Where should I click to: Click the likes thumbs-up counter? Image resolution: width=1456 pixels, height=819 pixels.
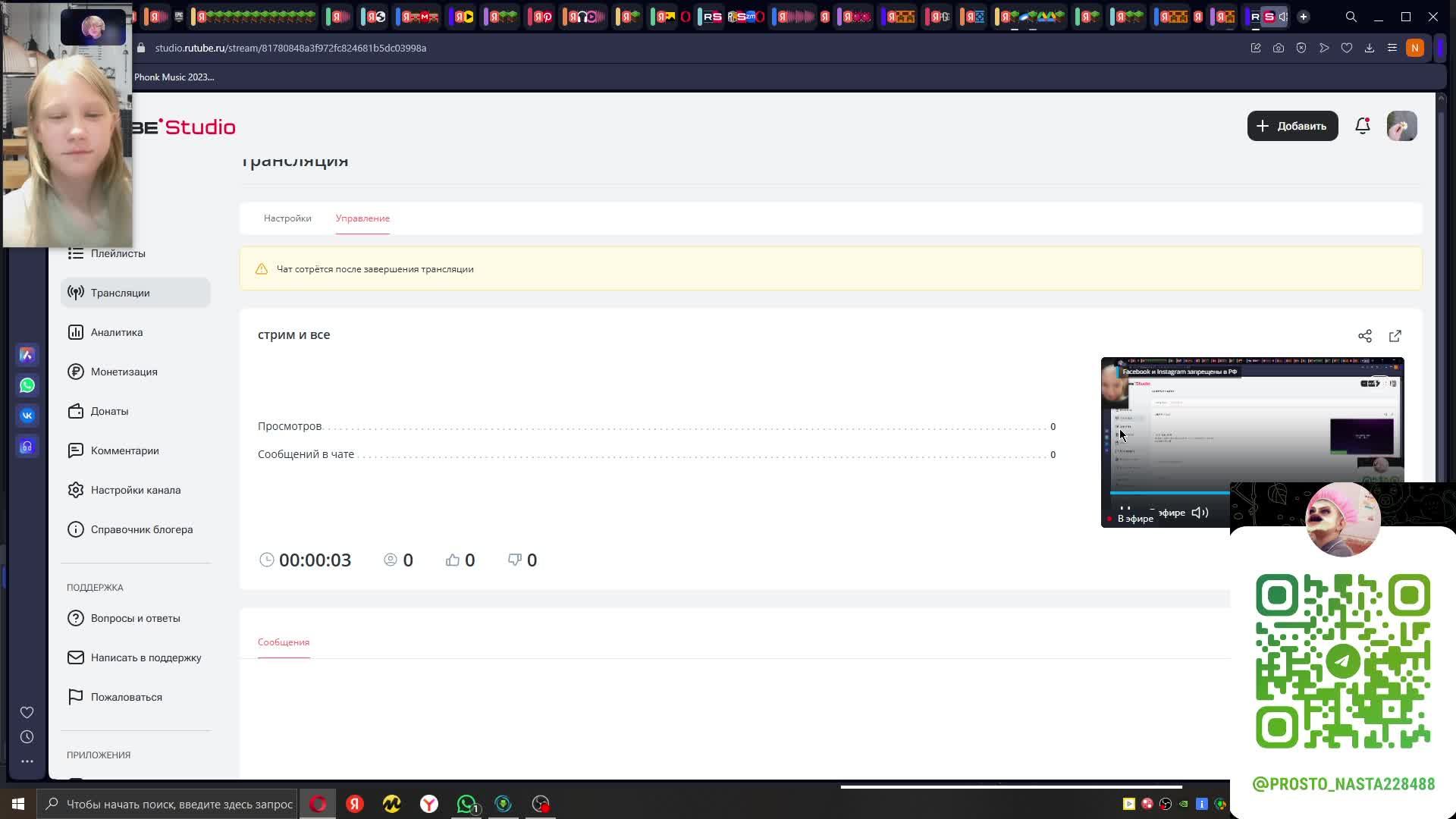click(x=460, y=560)
